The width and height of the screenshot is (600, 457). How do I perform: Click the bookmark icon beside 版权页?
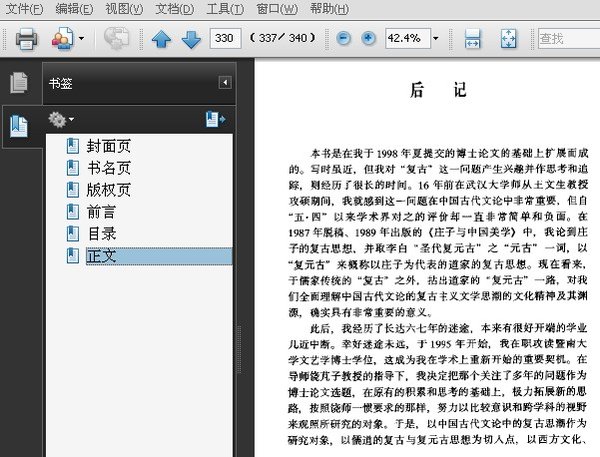coord(73,190)
